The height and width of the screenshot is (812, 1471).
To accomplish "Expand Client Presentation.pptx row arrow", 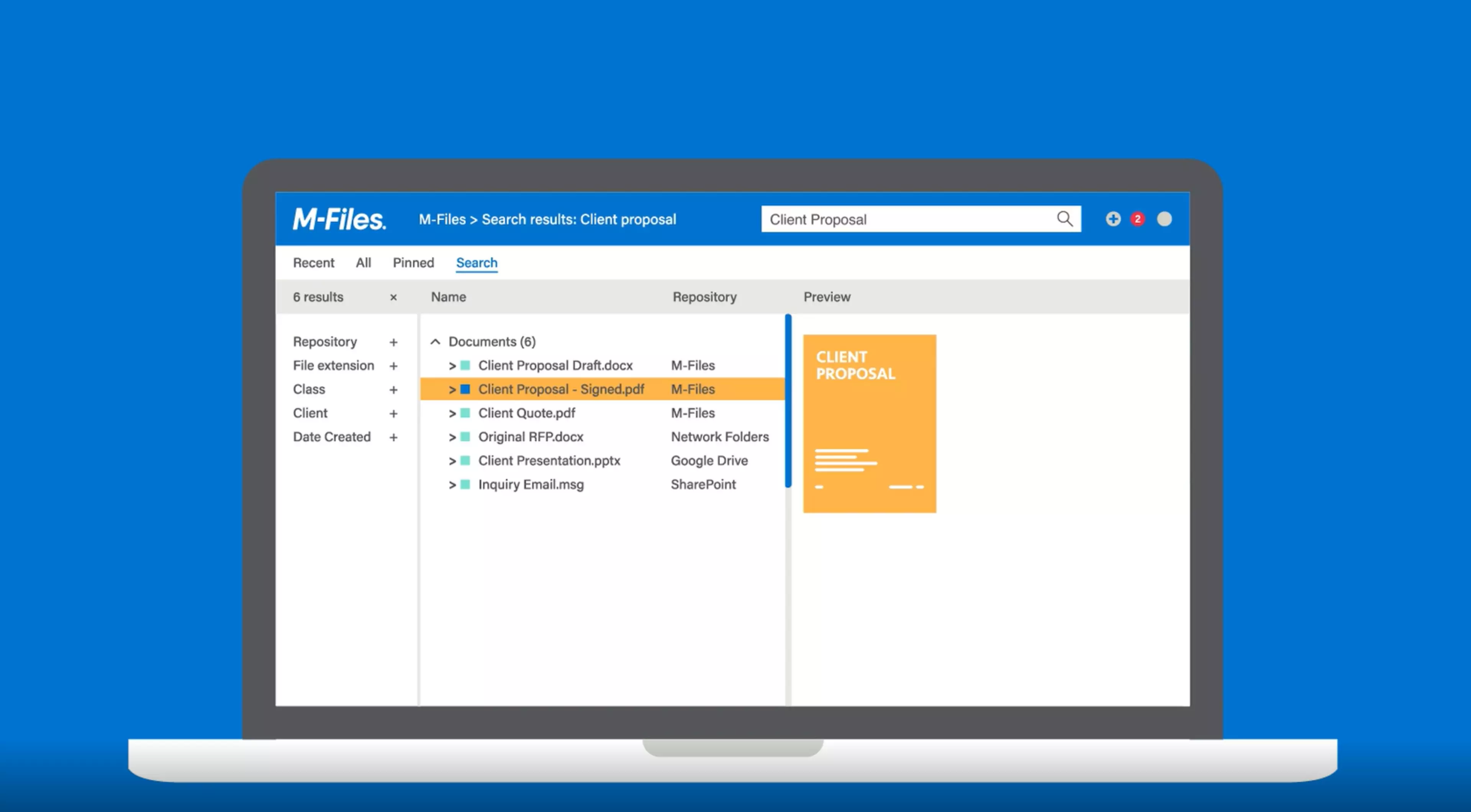I will point(452,461).
